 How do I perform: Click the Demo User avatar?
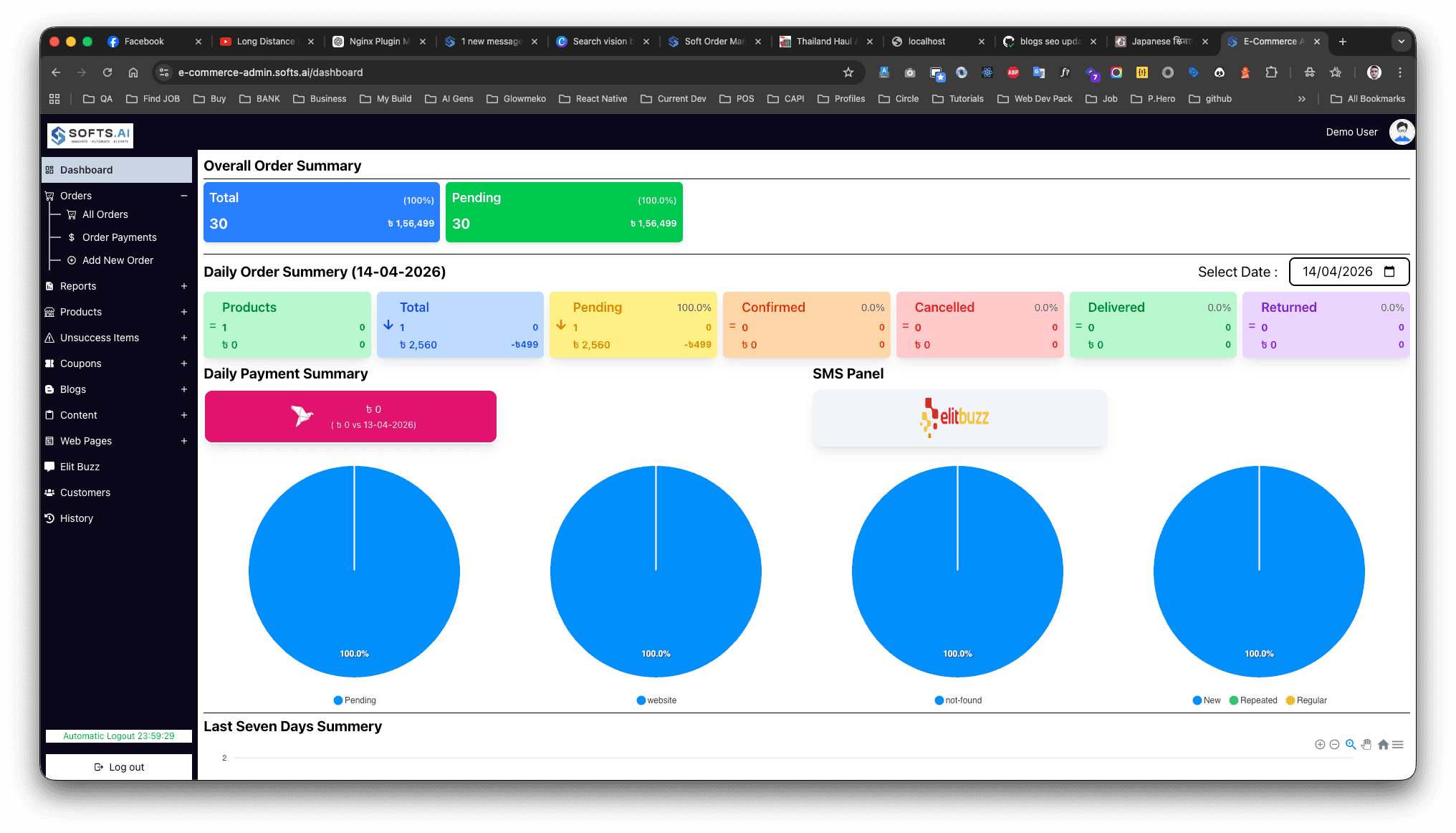pyautogui.click(x=1402, y=132)
